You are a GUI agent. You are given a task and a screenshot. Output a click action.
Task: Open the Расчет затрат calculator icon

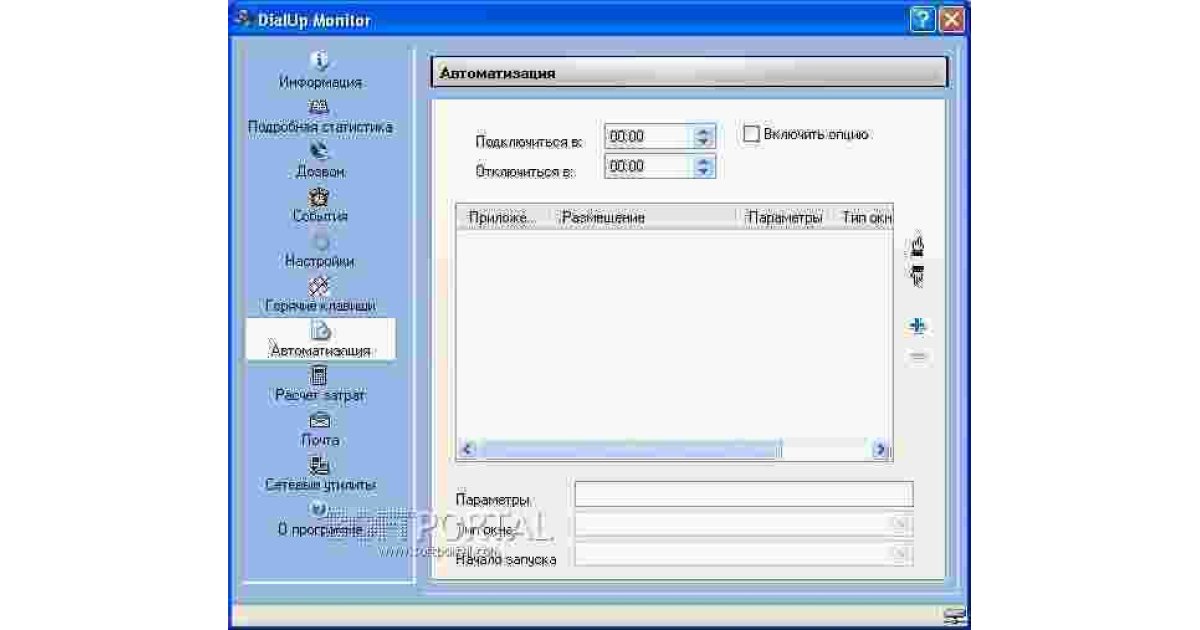[319, 377]
